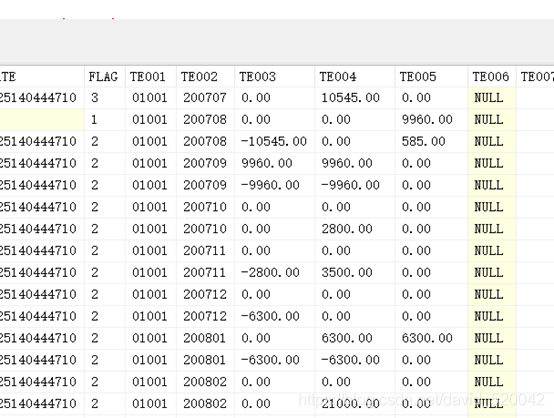This screenshot has width=554, height=418.
Task: Select the FLAG cell showing 1
Action: [x=105, y=120]
